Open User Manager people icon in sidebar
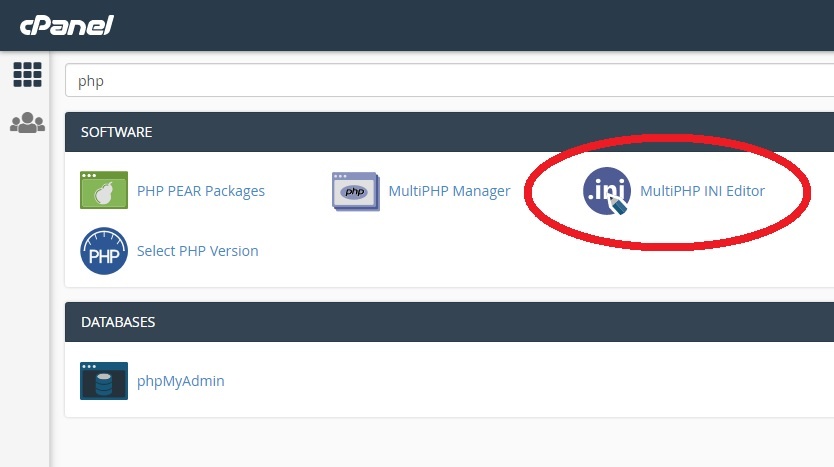Screen dimensions: 834x467 [x=27, y=123]
